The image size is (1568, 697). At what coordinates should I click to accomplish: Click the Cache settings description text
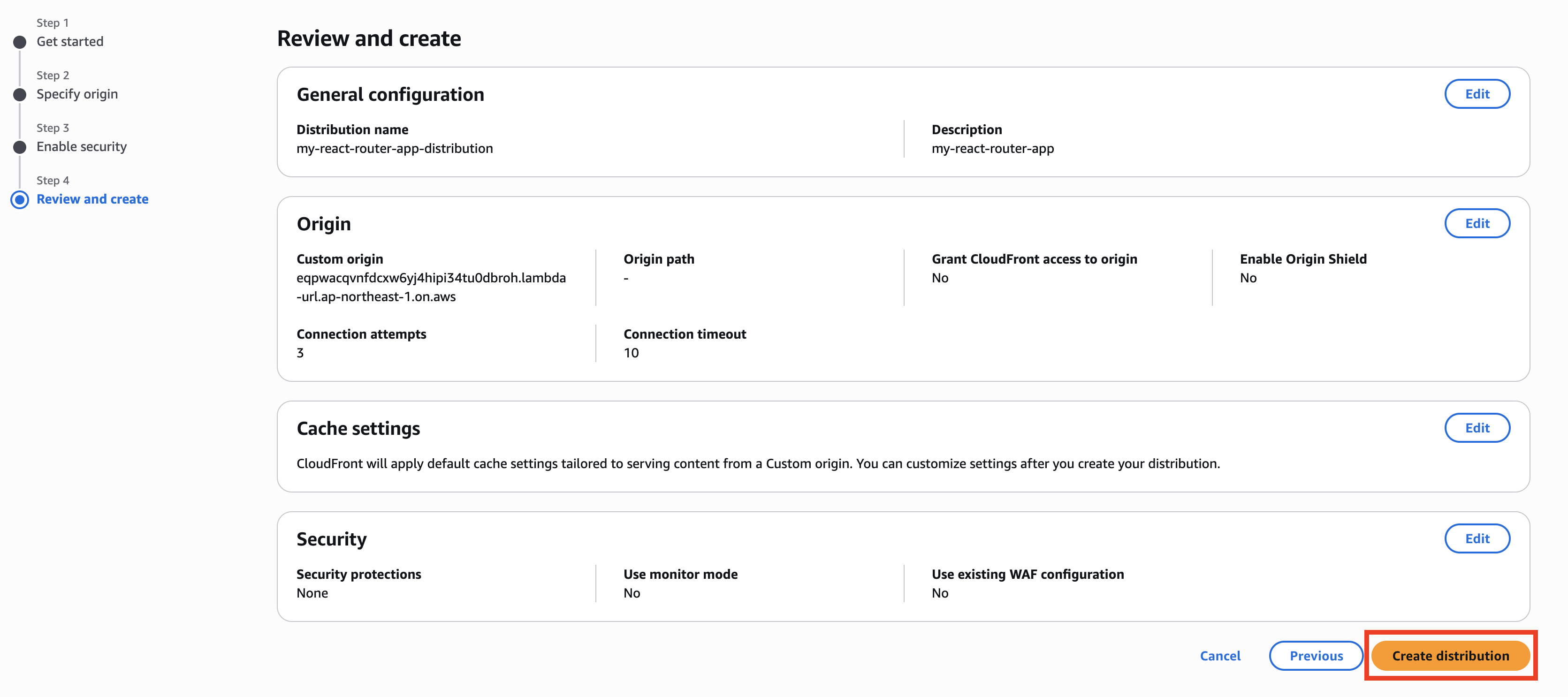pos(758,464)
